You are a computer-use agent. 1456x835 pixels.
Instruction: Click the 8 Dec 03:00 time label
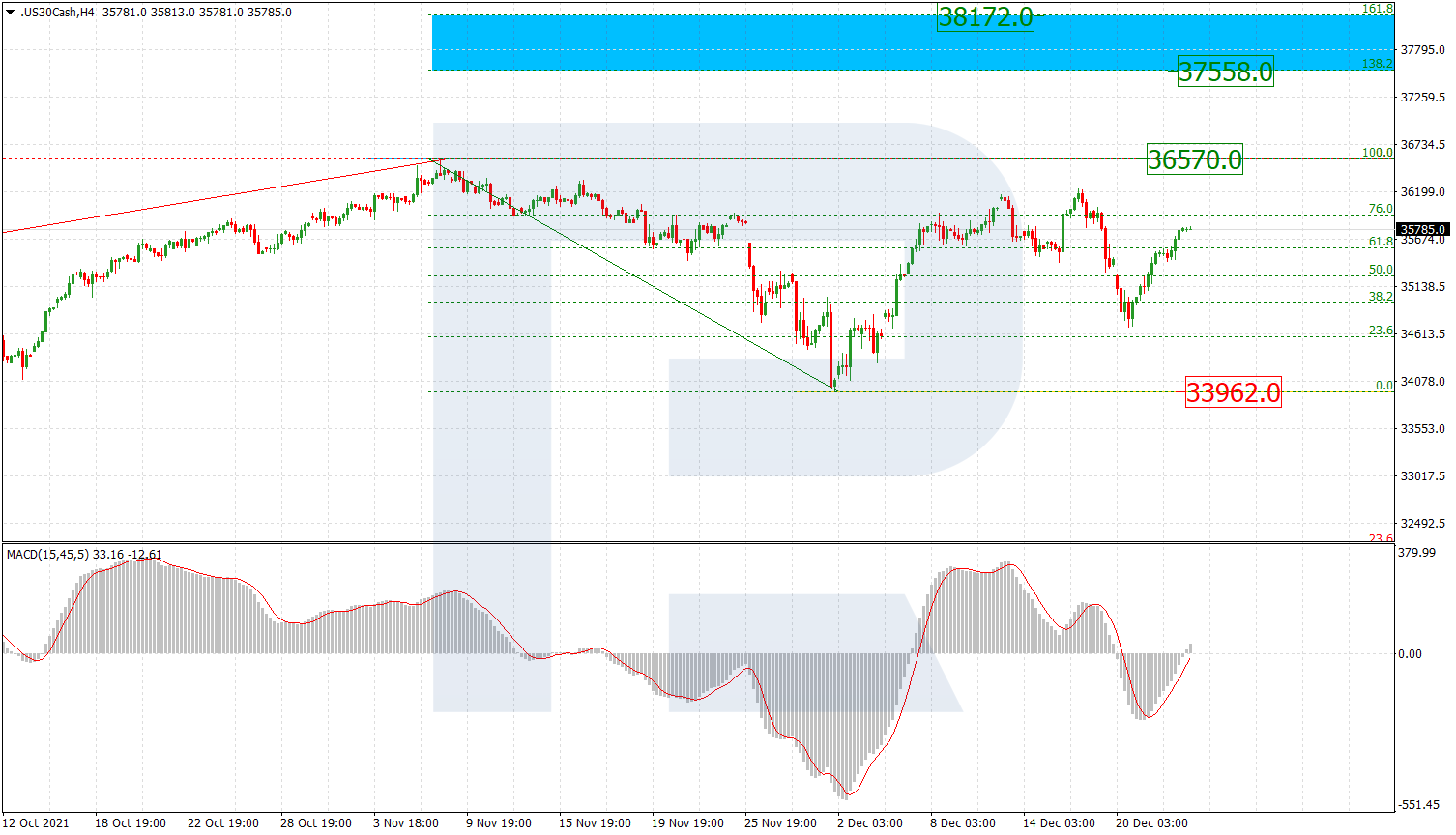(x=963, y=823)
